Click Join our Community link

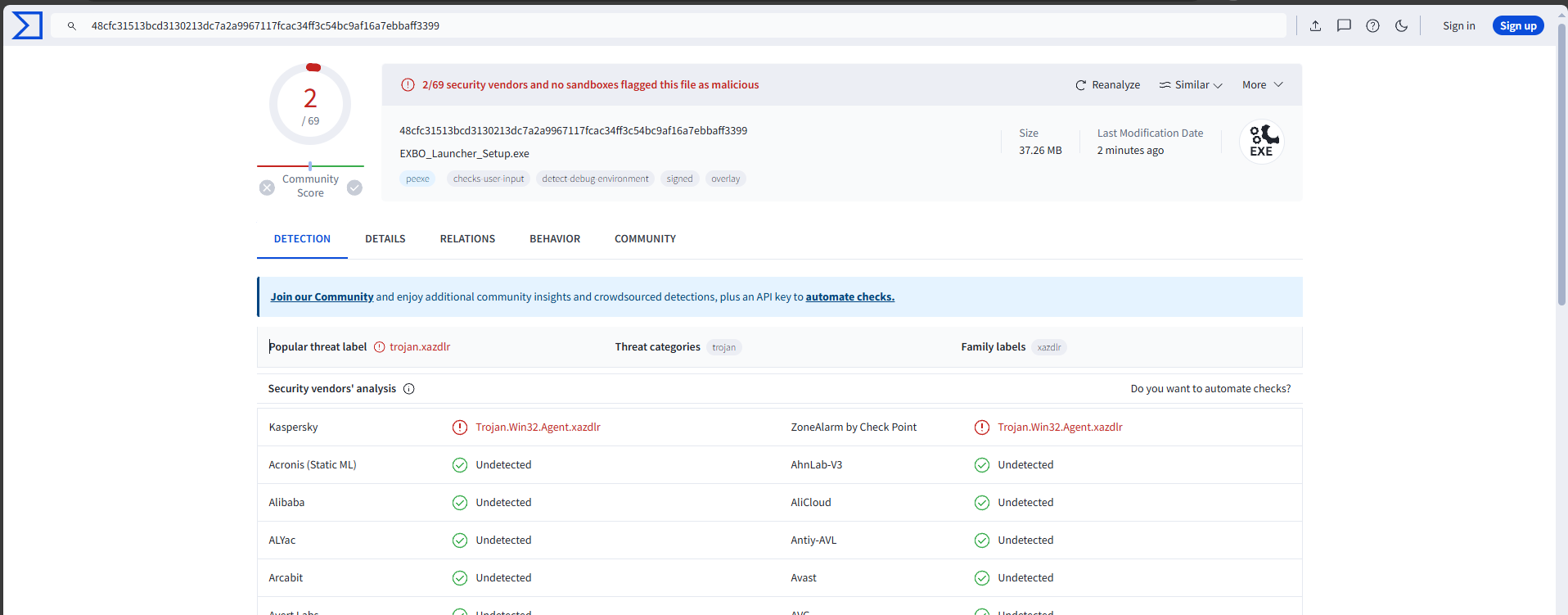click(x=322, y=297)
